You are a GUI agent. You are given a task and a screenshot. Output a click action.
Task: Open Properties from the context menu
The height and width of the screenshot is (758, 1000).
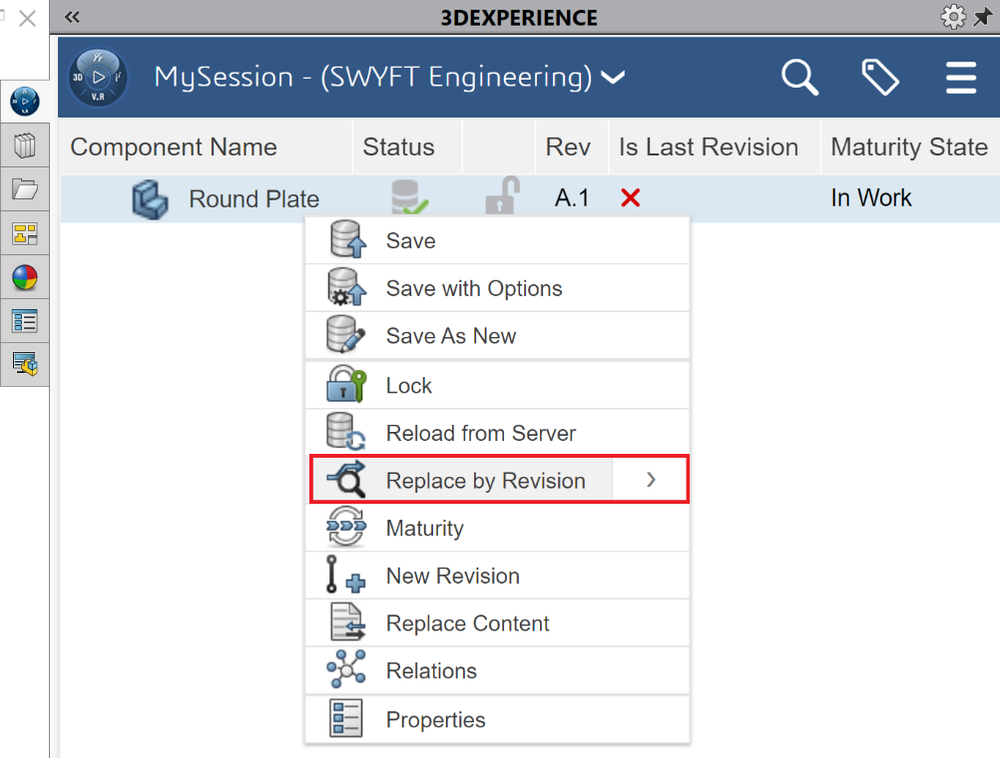(497, 720)
